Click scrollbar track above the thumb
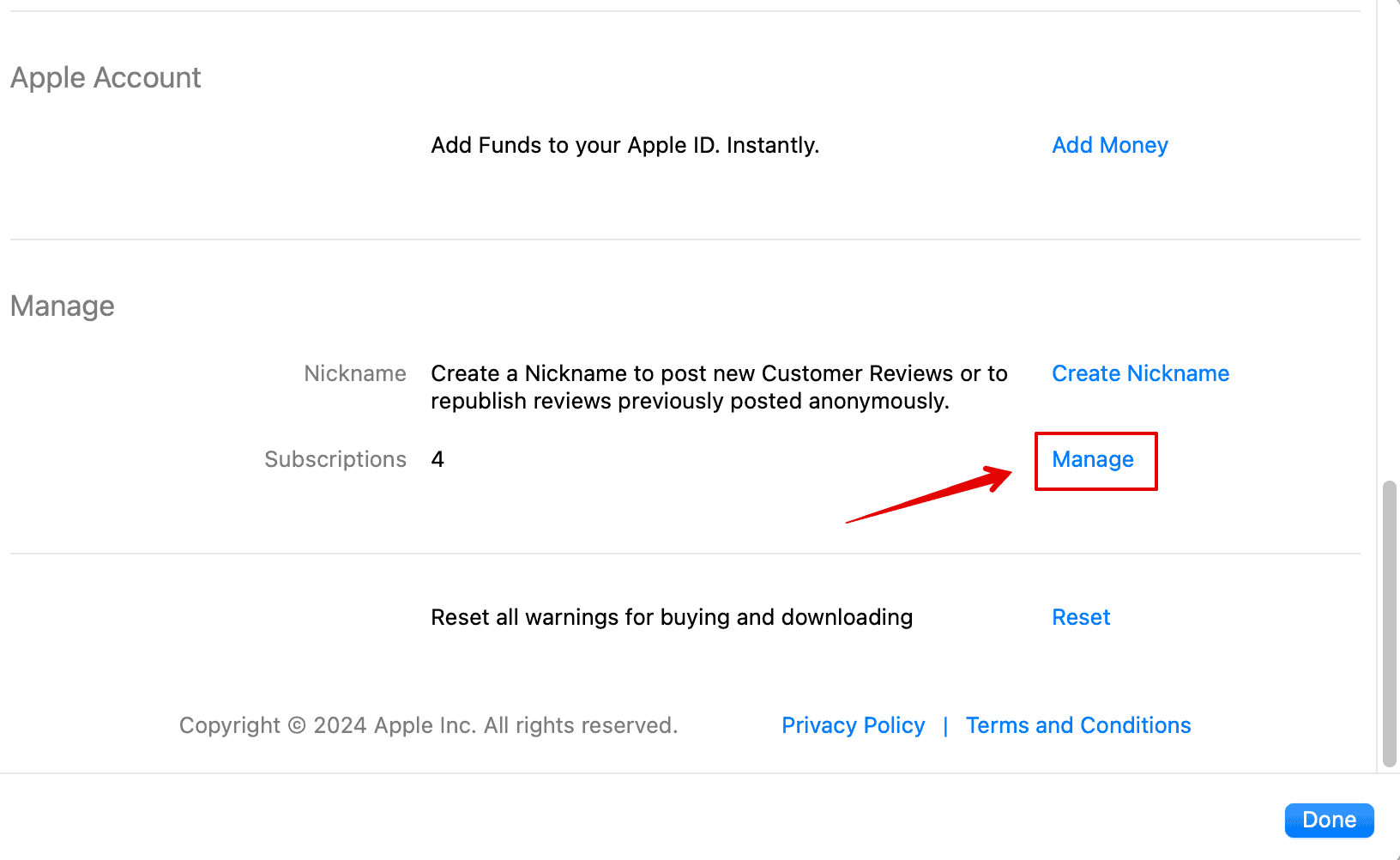Image resolution: width=1400 pixels, height=860 pixels. click(1390, 257)
